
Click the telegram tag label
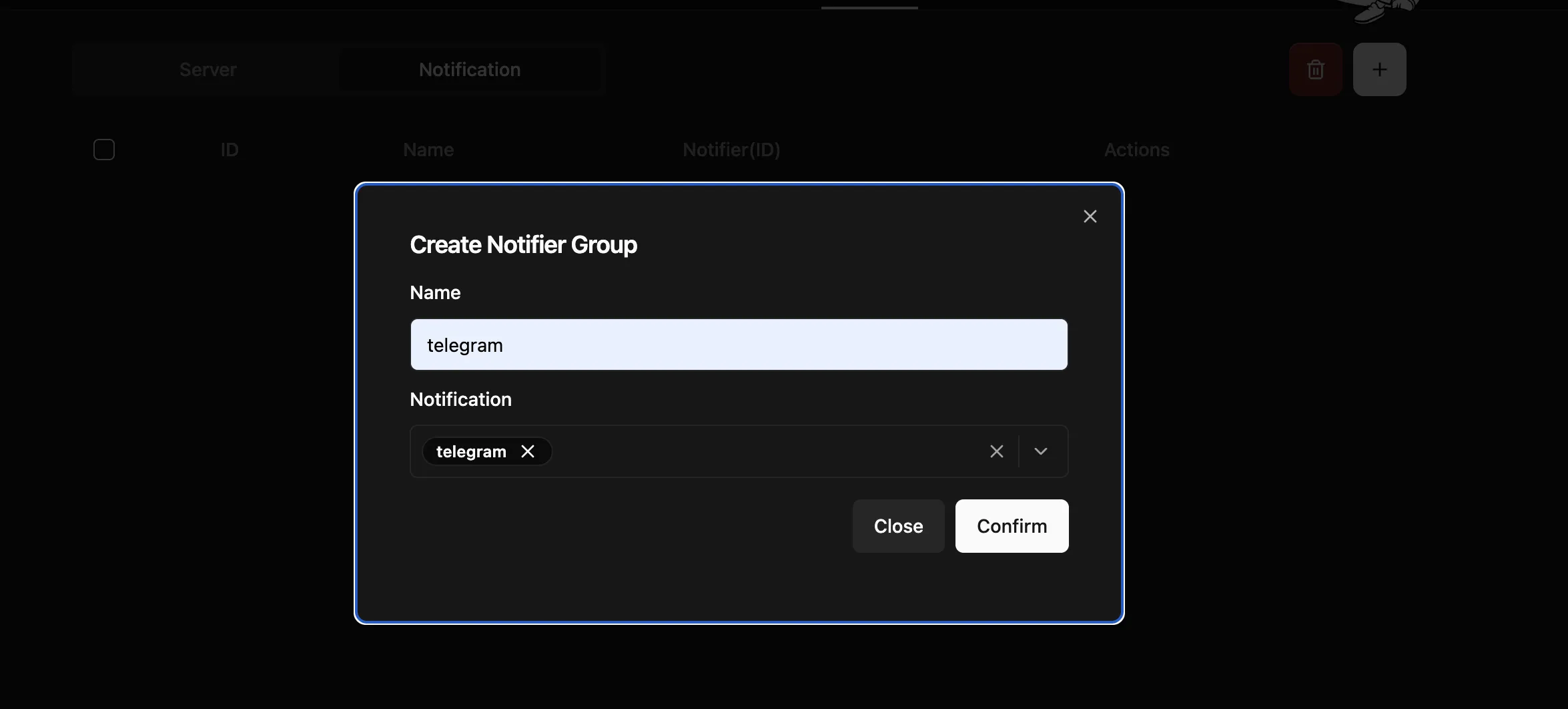click(x=471, y=451)
